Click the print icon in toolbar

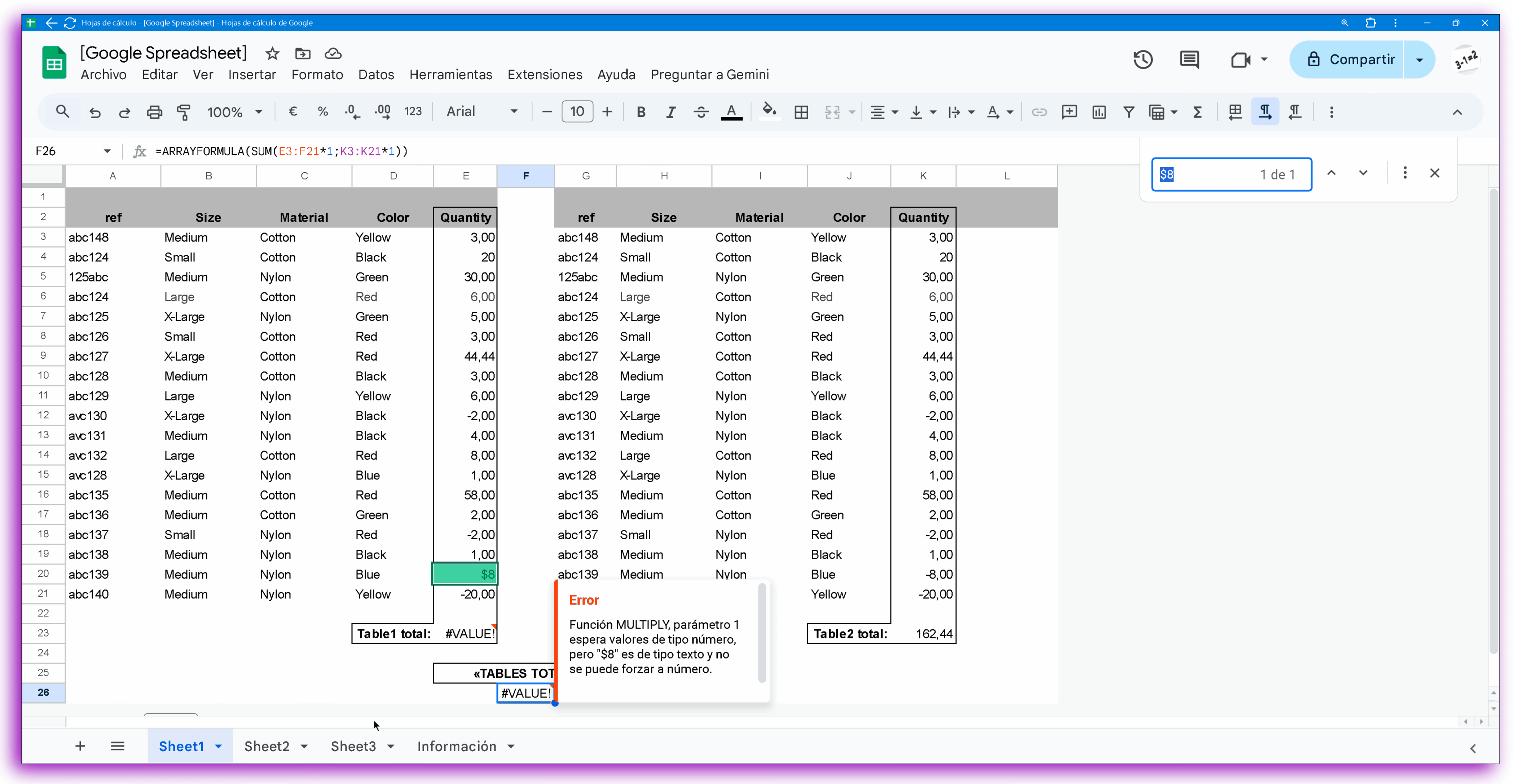[x=154, y=112]
